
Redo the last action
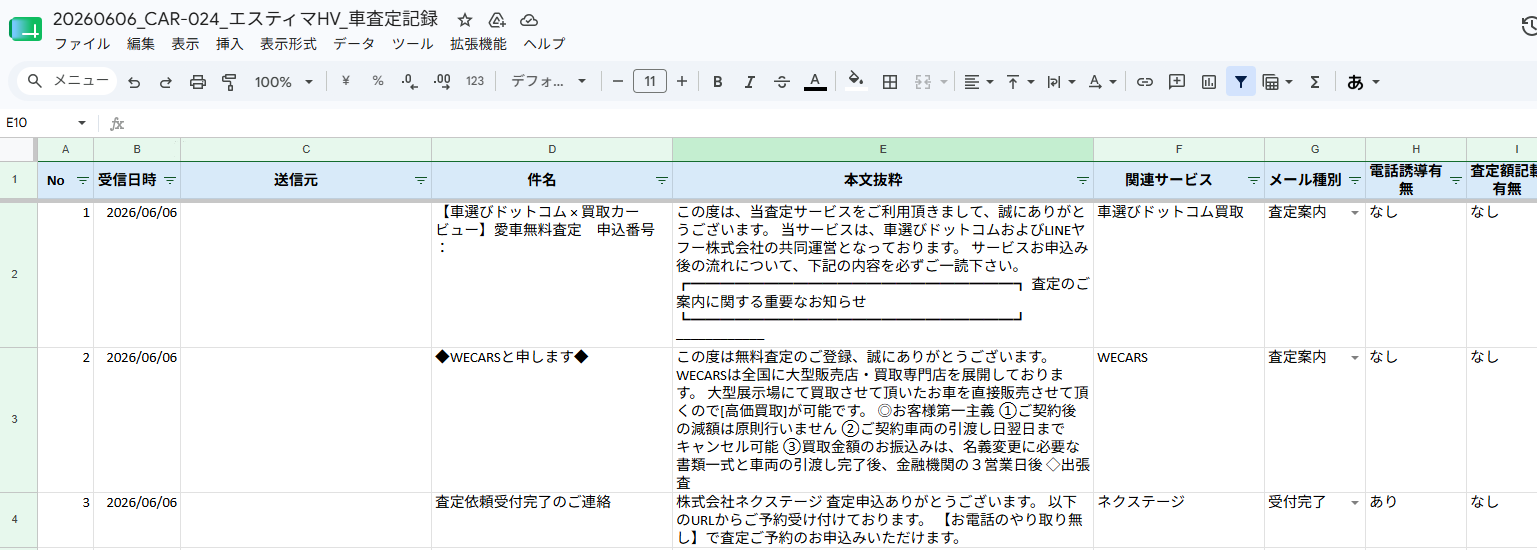point(166,82)
